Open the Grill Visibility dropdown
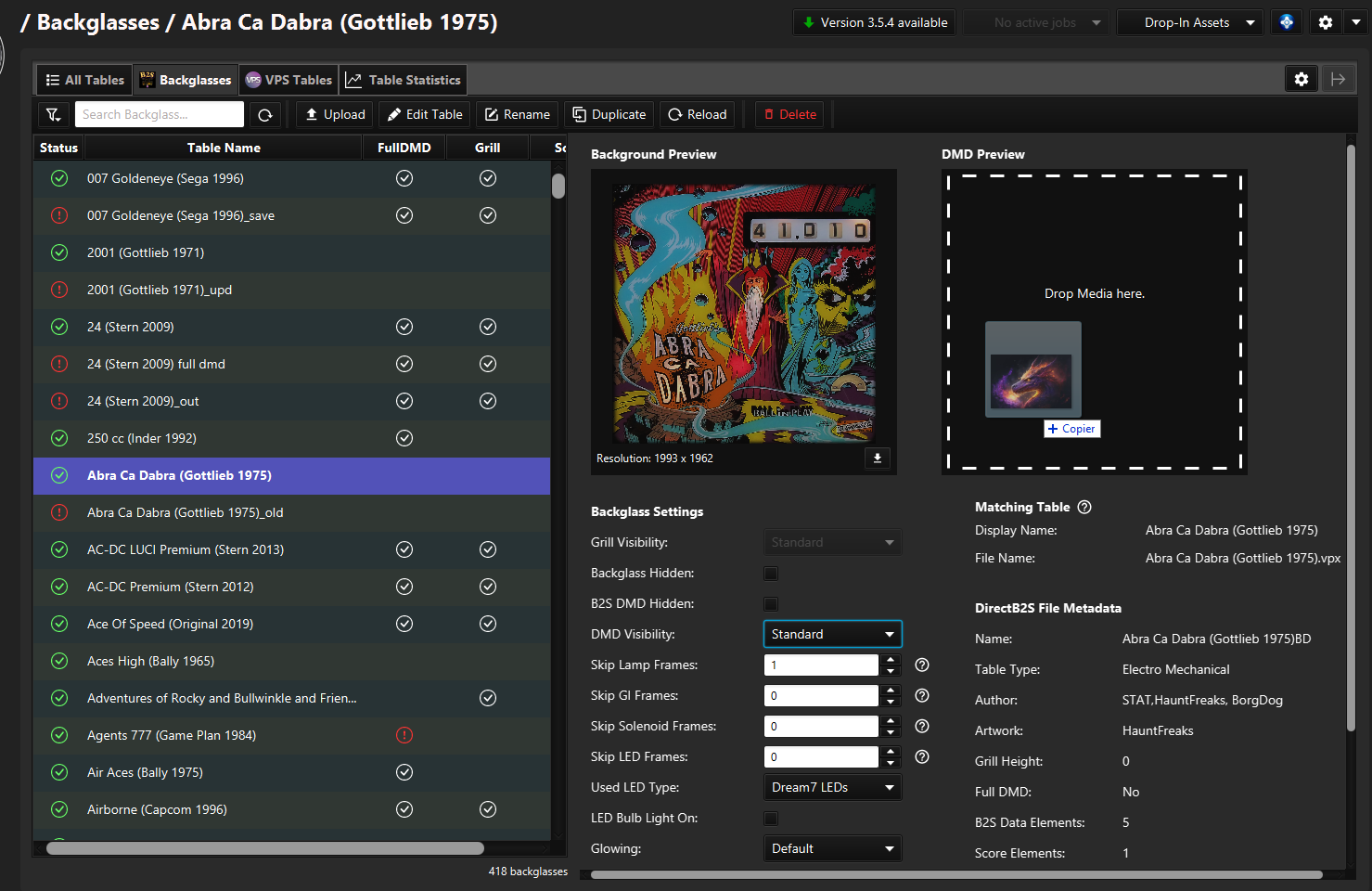The width and height of the screenshot is (1372, 891). pyautogui.click(x=832, y=542)
